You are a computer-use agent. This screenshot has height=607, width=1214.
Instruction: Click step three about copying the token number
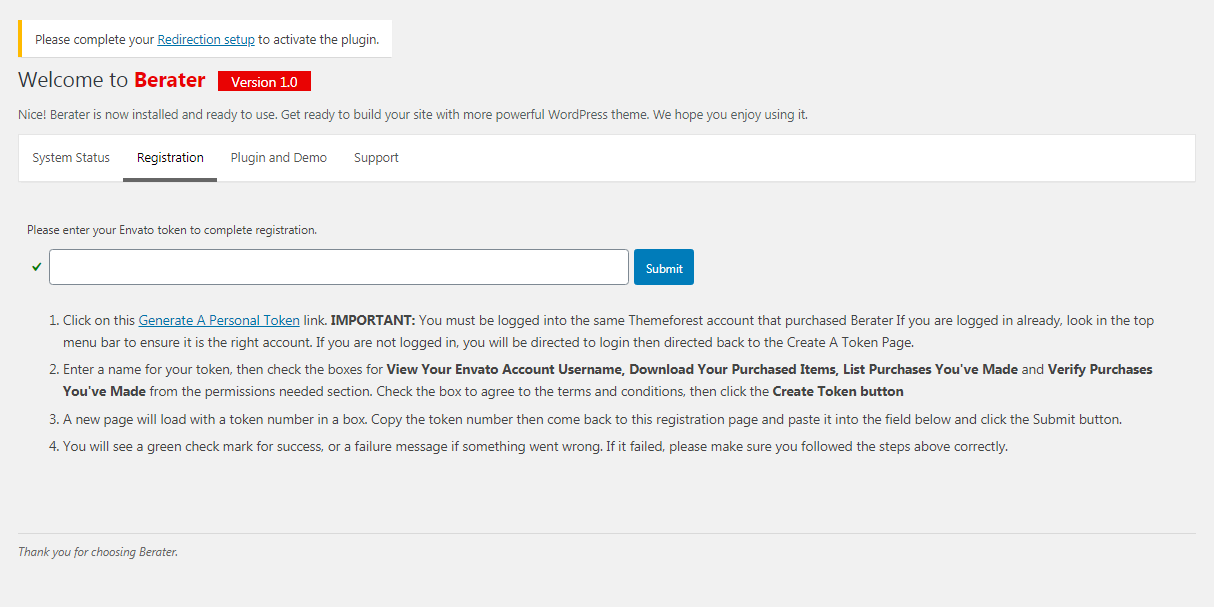592,420
